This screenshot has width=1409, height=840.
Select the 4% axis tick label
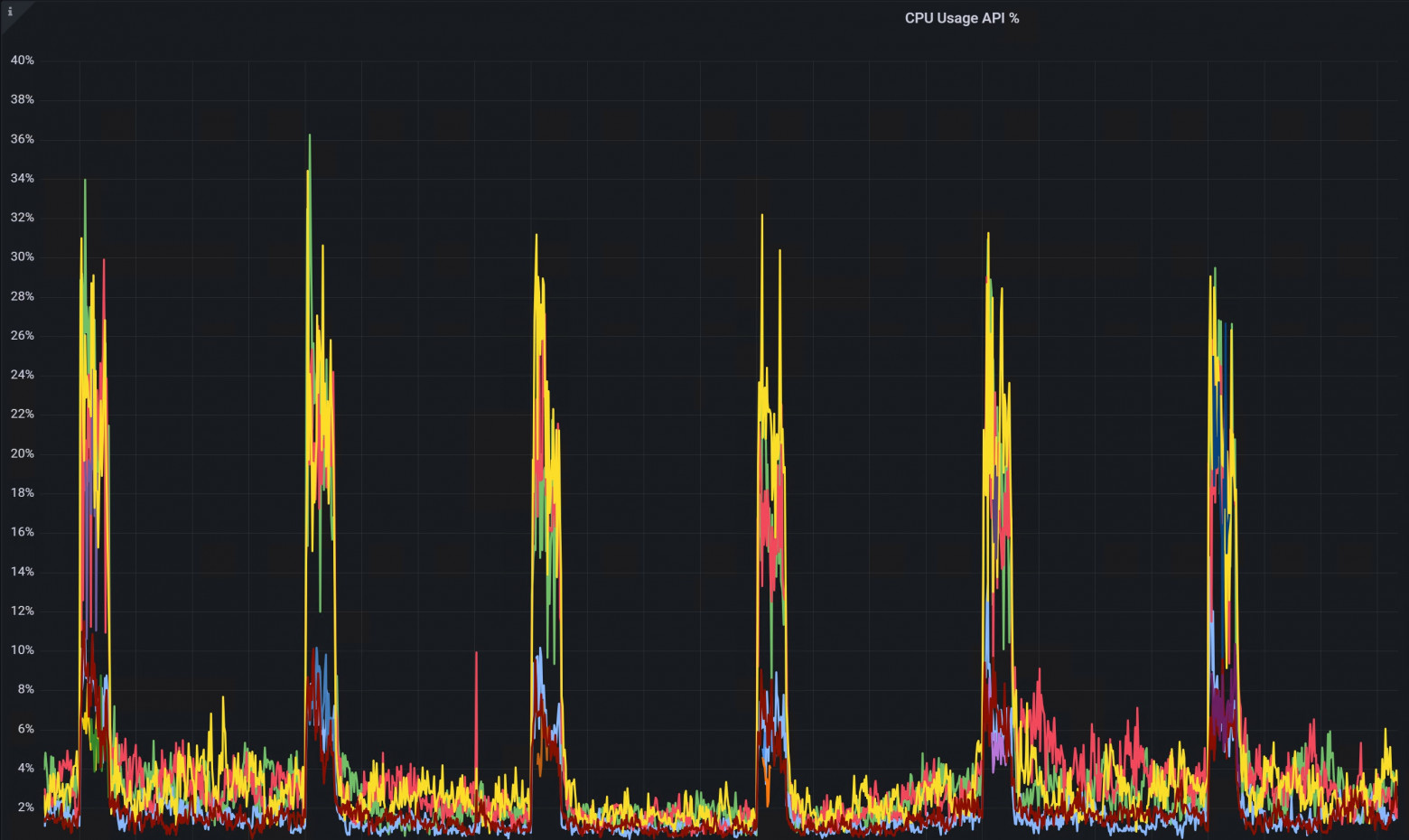point(25,768)
